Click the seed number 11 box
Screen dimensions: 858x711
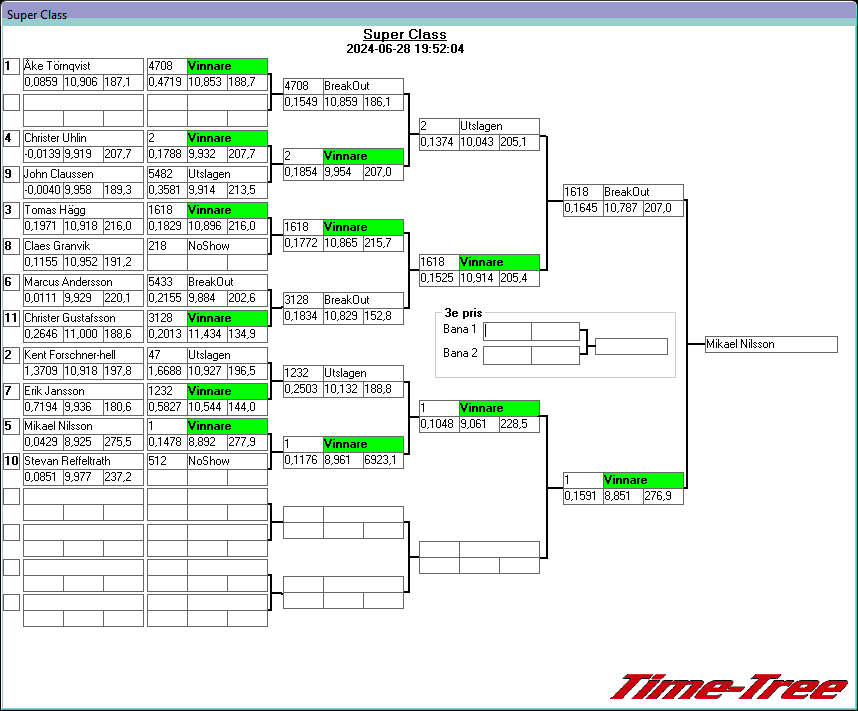click(x=11, y=318)
